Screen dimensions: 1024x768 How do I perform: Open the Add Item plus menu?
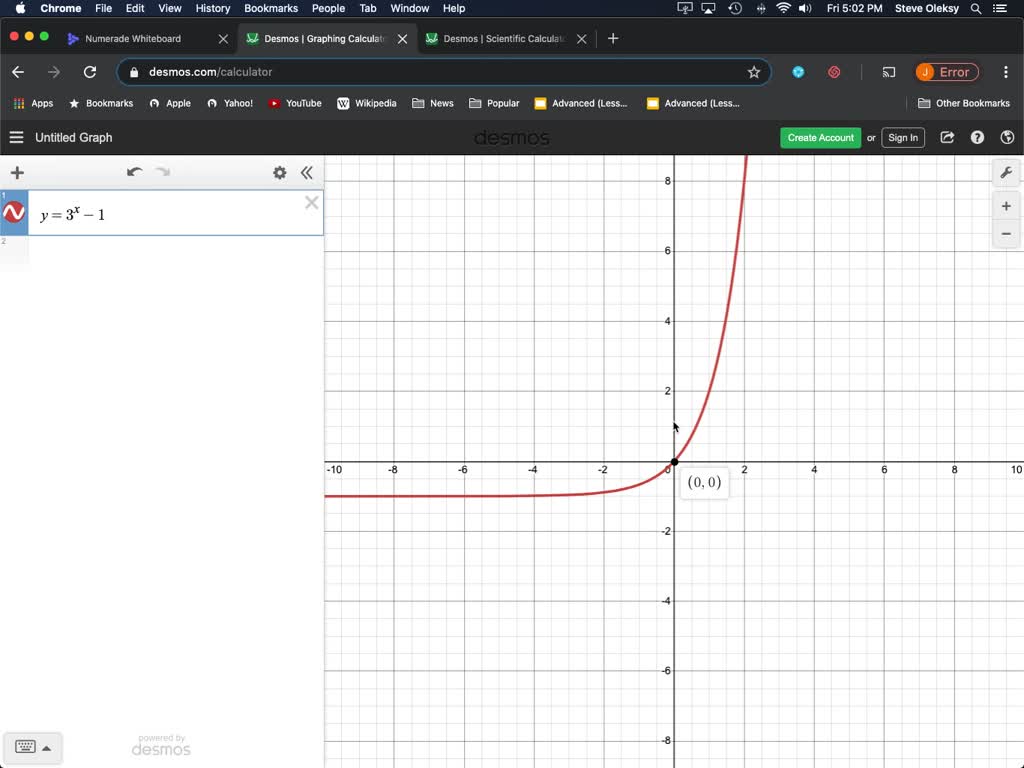point(17,173)
